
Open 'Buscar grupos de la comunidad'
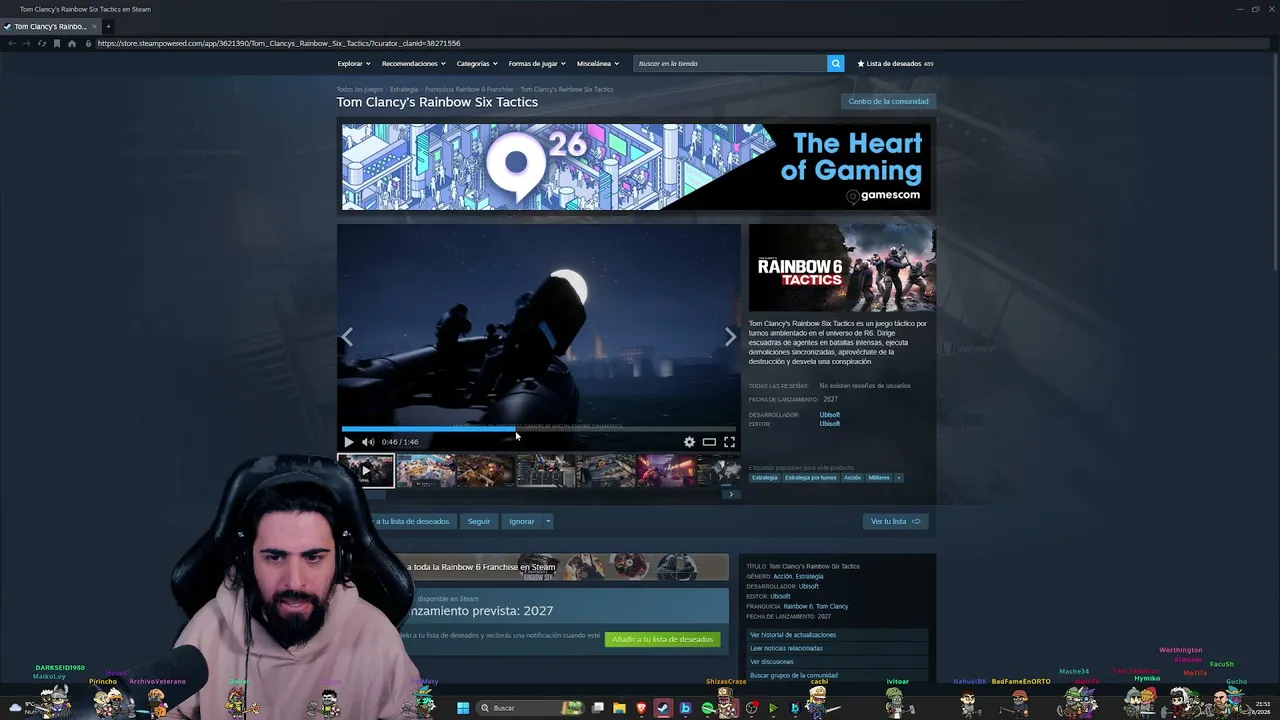[x=839, y=675]
